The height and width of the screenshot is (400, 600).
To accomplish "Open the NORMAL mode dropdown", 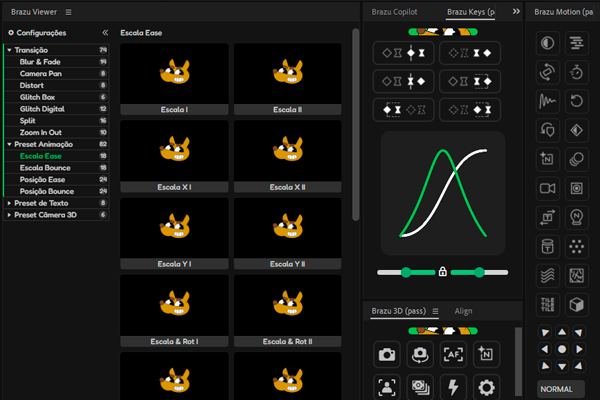I will click(562, 388).
